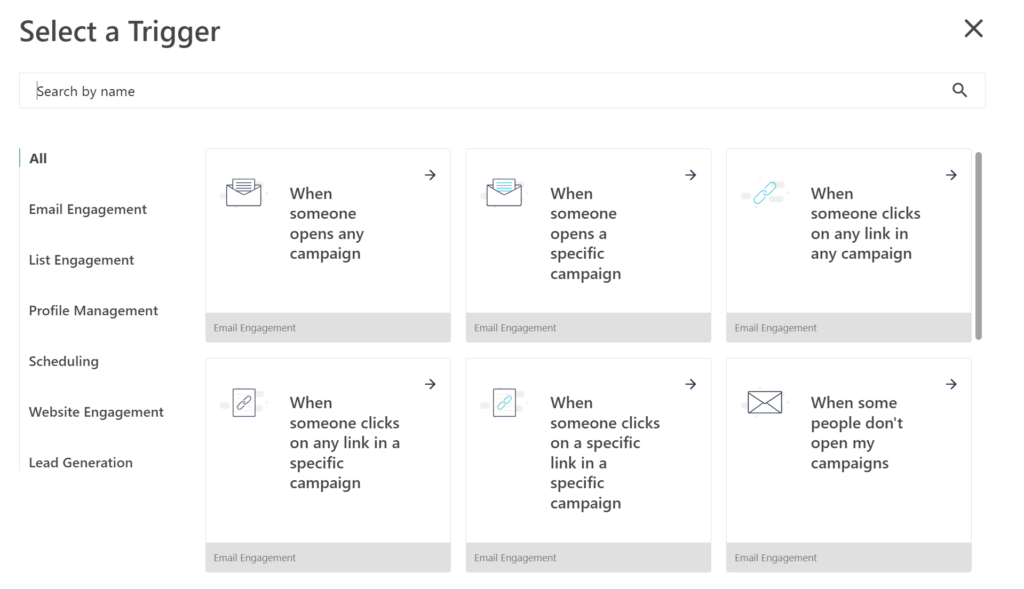View Website Engagement triggers
Screen dimensions: 1024x589
click(96, 412)
